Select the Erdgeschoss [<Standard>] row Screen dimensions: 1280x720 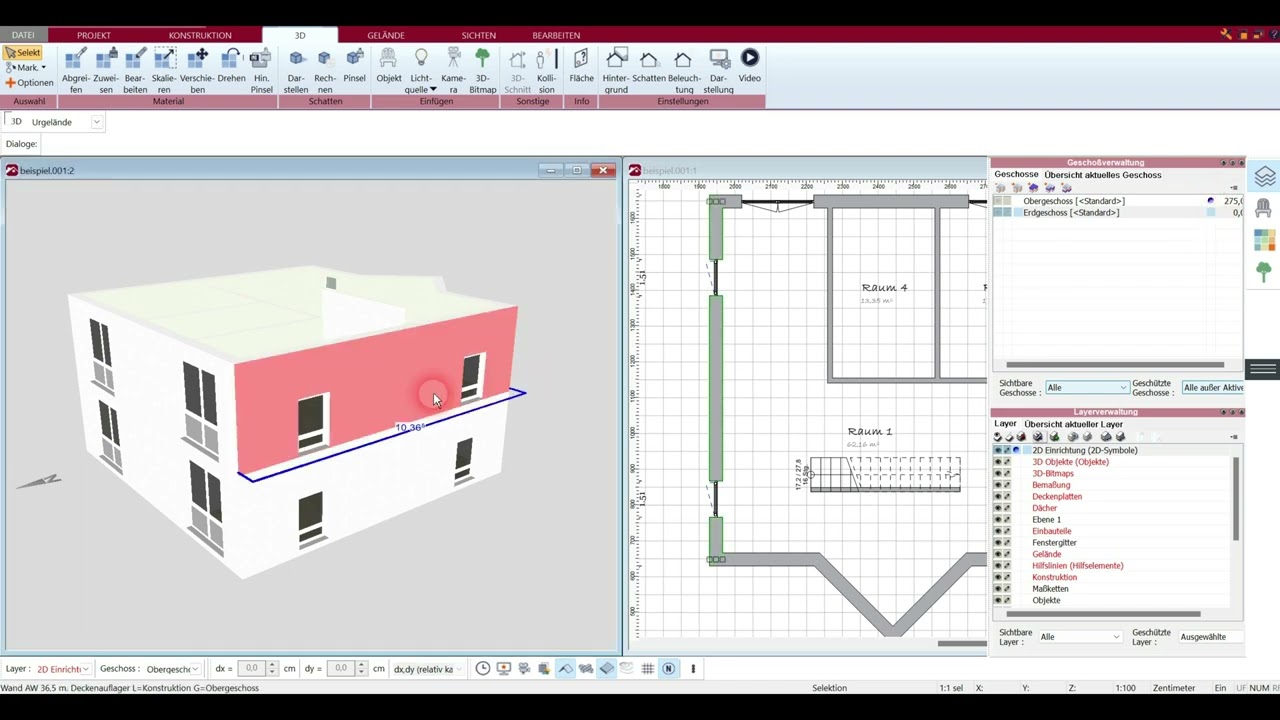pyautogui.click(x=1118, y=213)
